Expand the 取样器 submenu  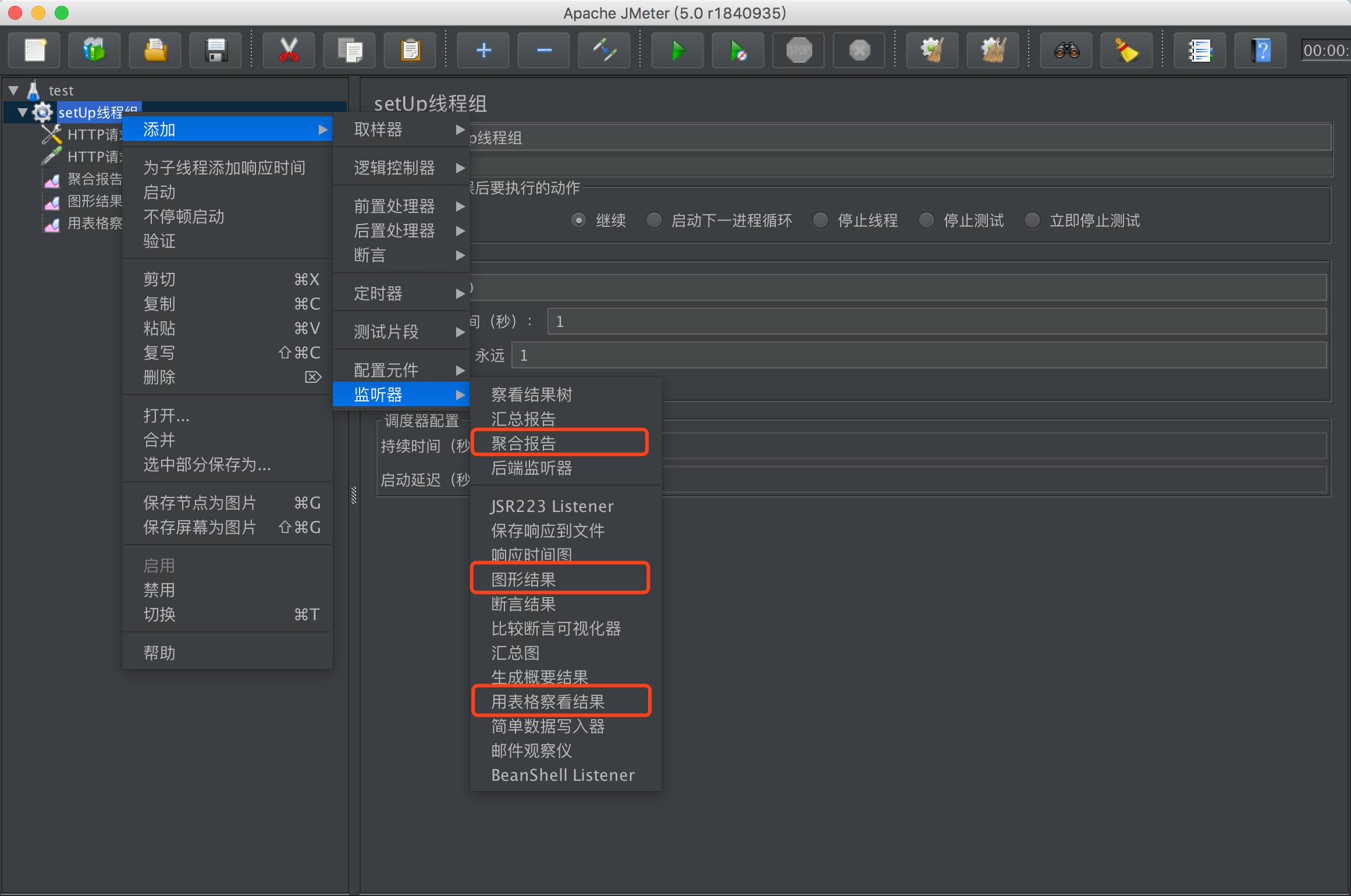coord(401,129)
